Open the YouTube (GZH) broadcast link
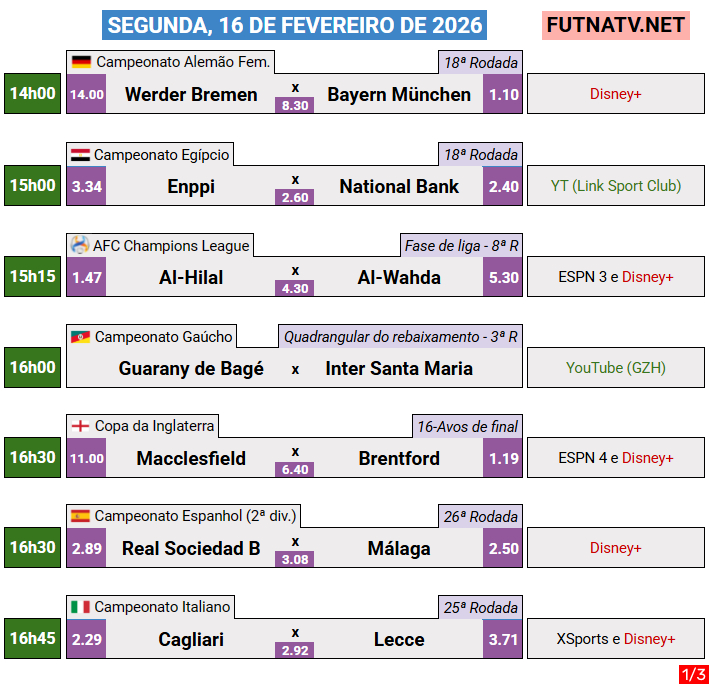The image size is (709, 684). click(x=616, y=368)
